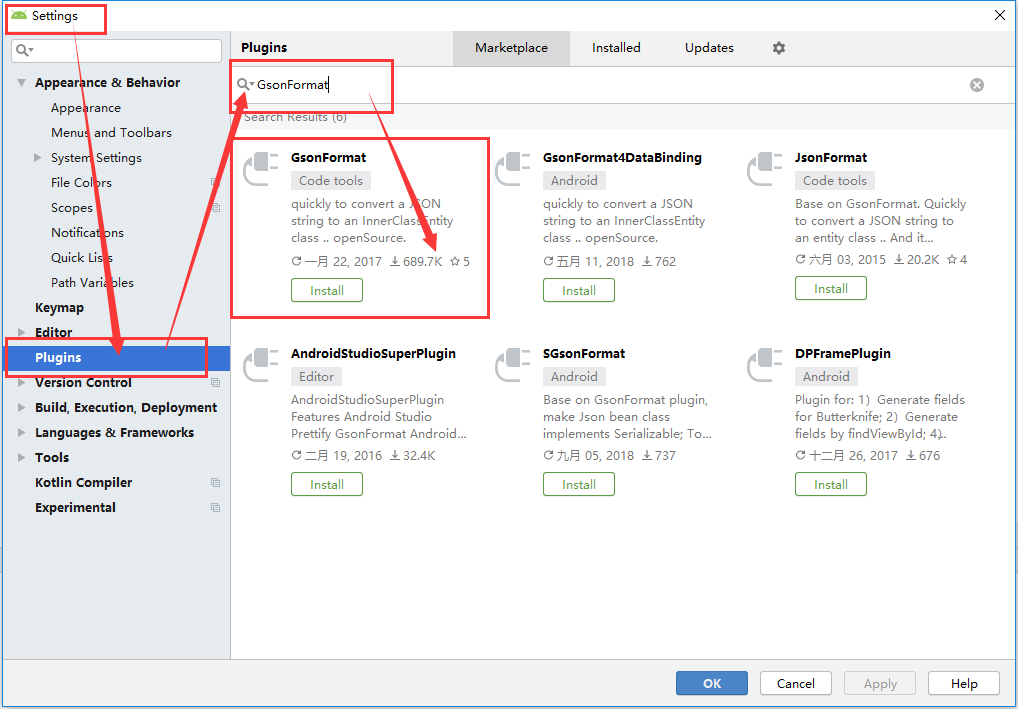Expand Build, Execution, Deployment section

[x=21, y=408]
